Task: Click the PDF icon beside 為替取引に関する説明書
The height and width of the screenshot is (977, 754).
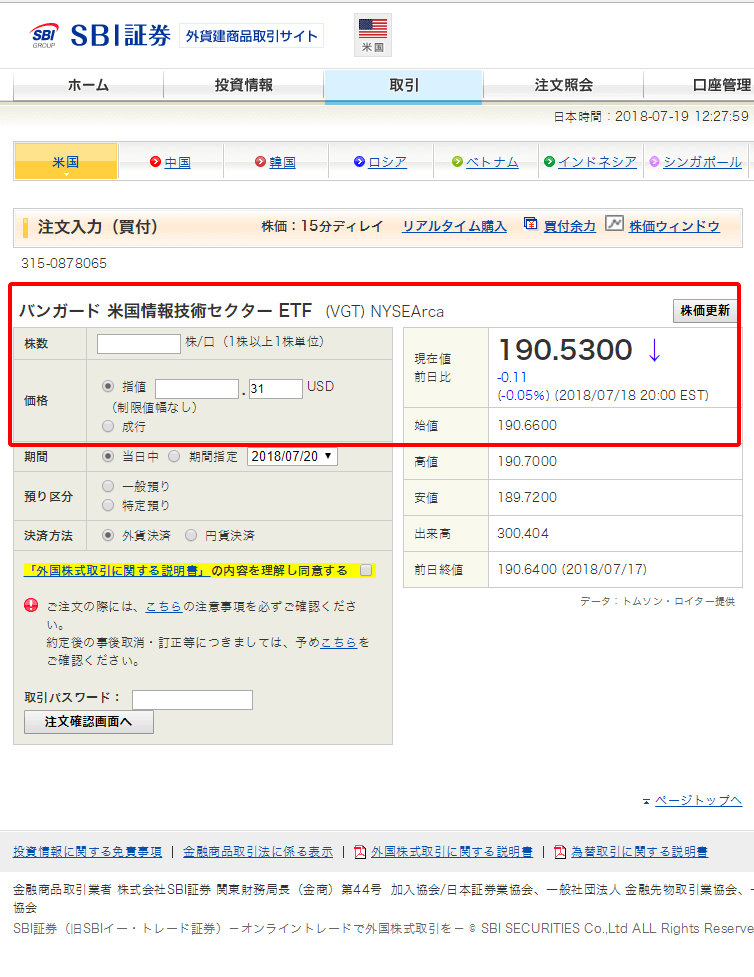Action: [560, 852]
